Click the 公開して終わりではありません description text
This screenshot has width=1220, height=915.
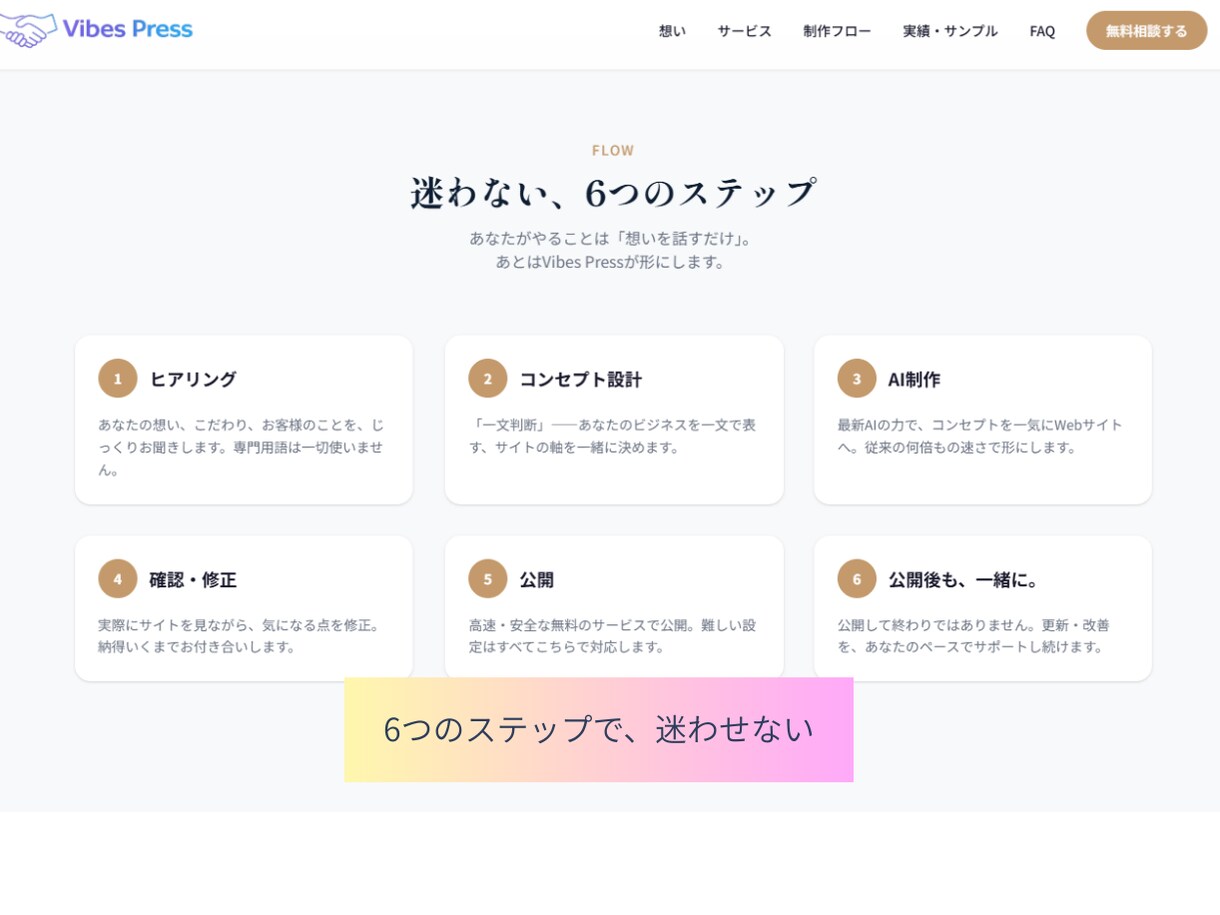click(x=973, y=635)
